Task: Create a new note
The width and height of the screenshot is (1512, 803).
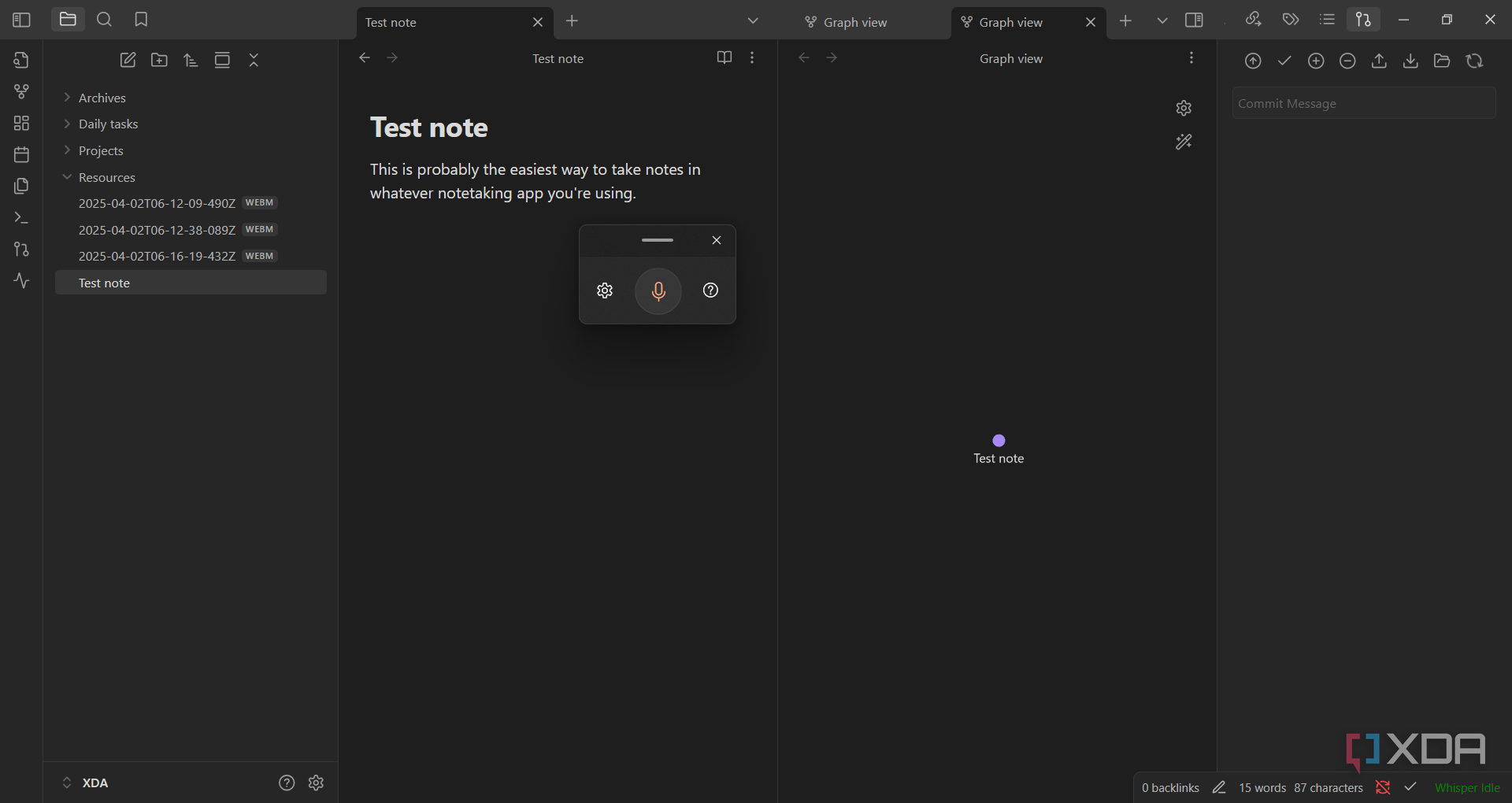Action: pos(128,60)
